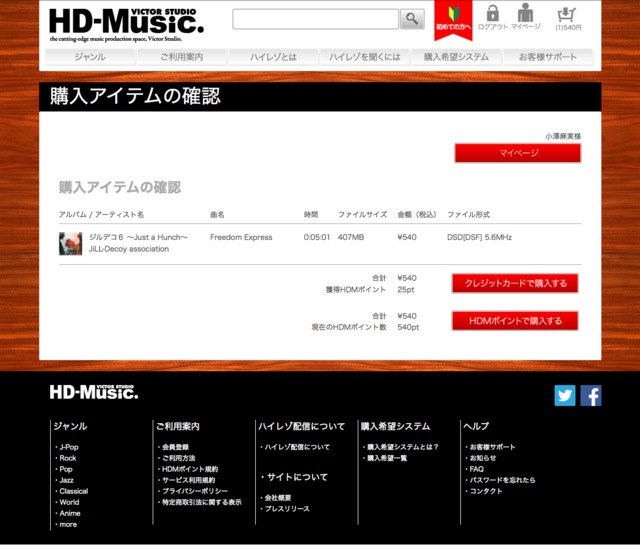Screen dimensions: 640x545
Task: Click the red マイページ button
Action: 518,153
